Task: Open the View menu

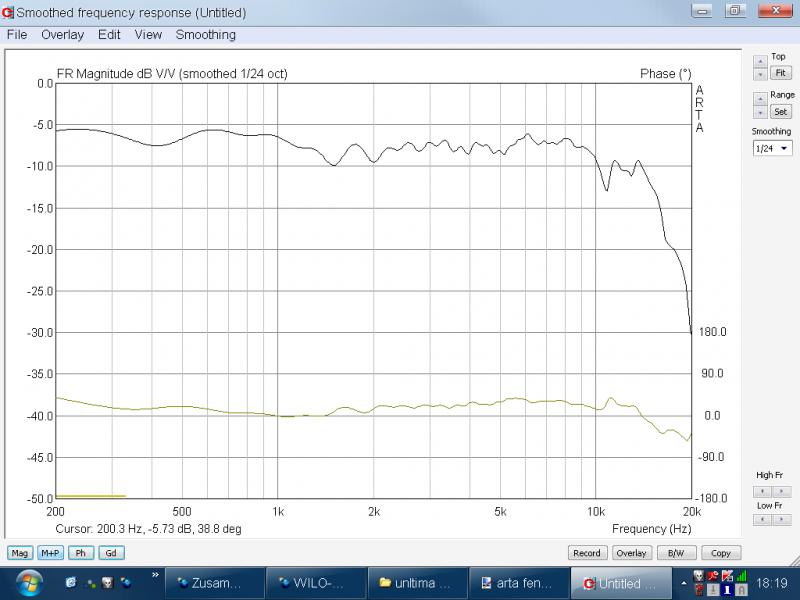Action: coord(148,35)
